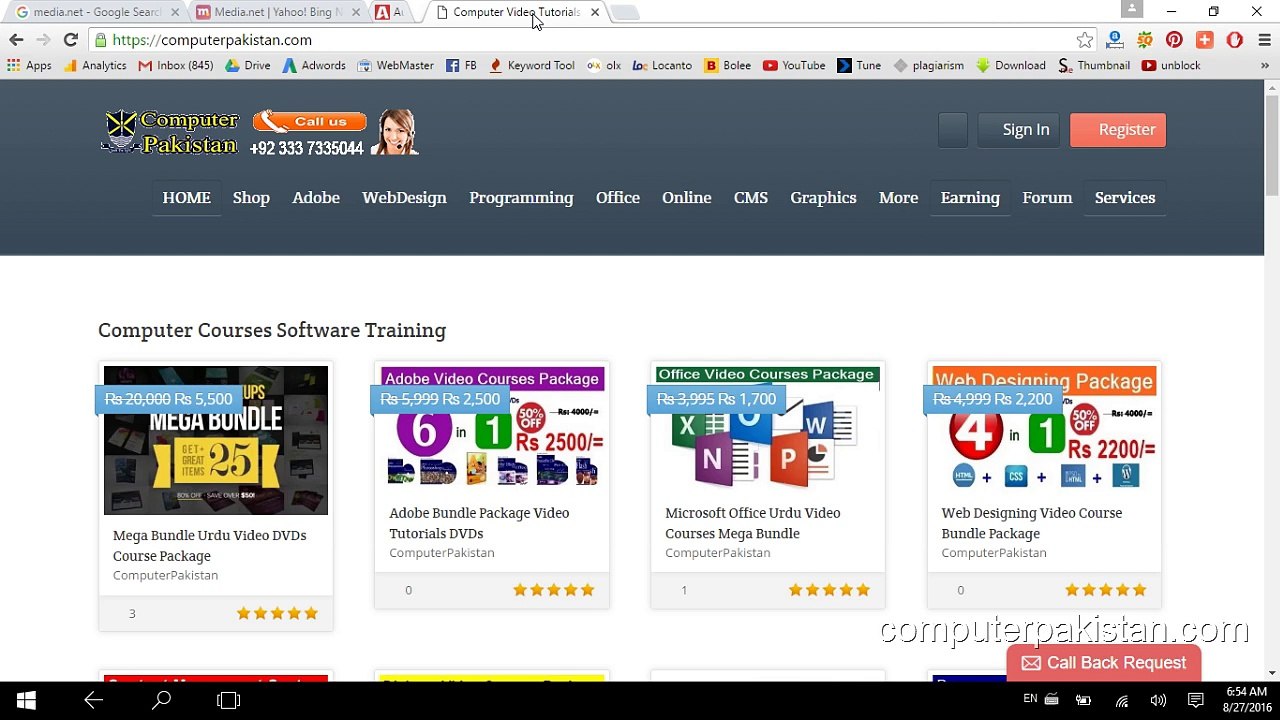Screen dimensions: 1280x720
Task: Click the Call Back Request button
Action: (x=1103, y=663)
